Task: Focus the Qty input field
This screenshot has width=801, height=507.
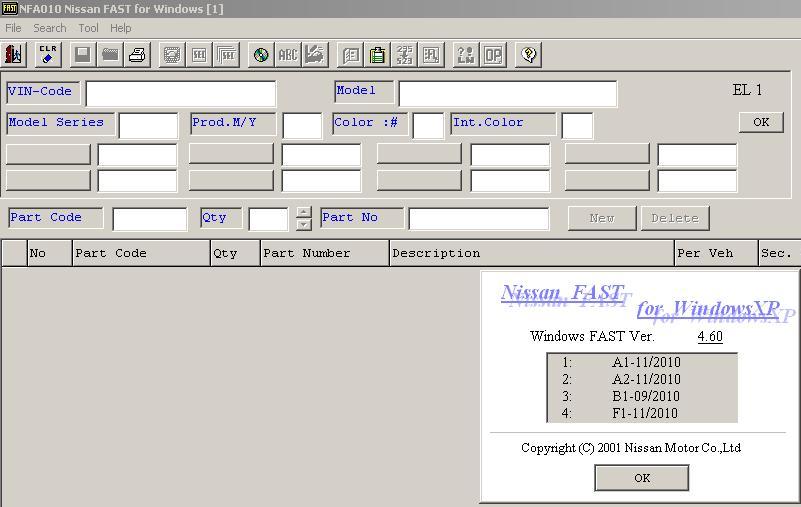Action: 268,219
